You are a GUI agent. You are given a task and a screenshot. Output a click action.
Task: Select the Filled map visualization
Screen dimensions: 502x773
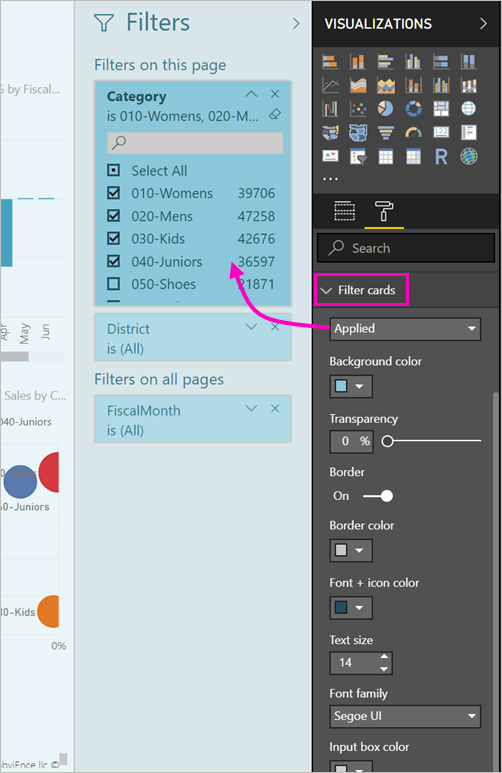click(x=330, y=132)
